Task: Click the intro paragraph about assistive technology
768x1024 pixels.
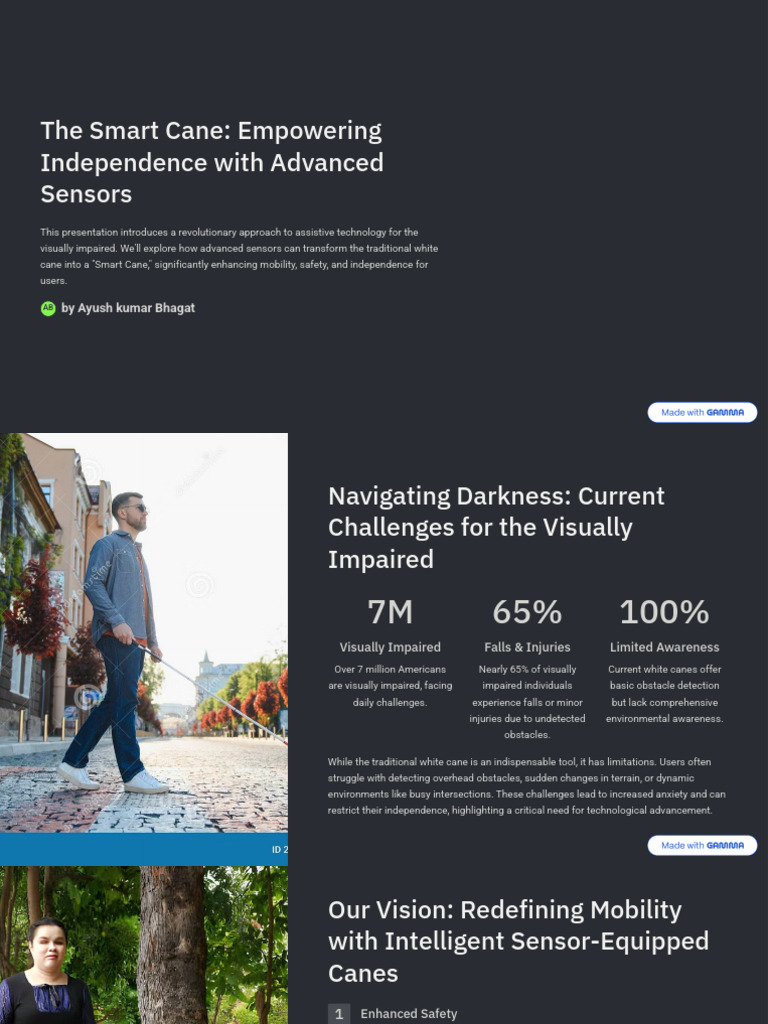Action: click(239, 256)
